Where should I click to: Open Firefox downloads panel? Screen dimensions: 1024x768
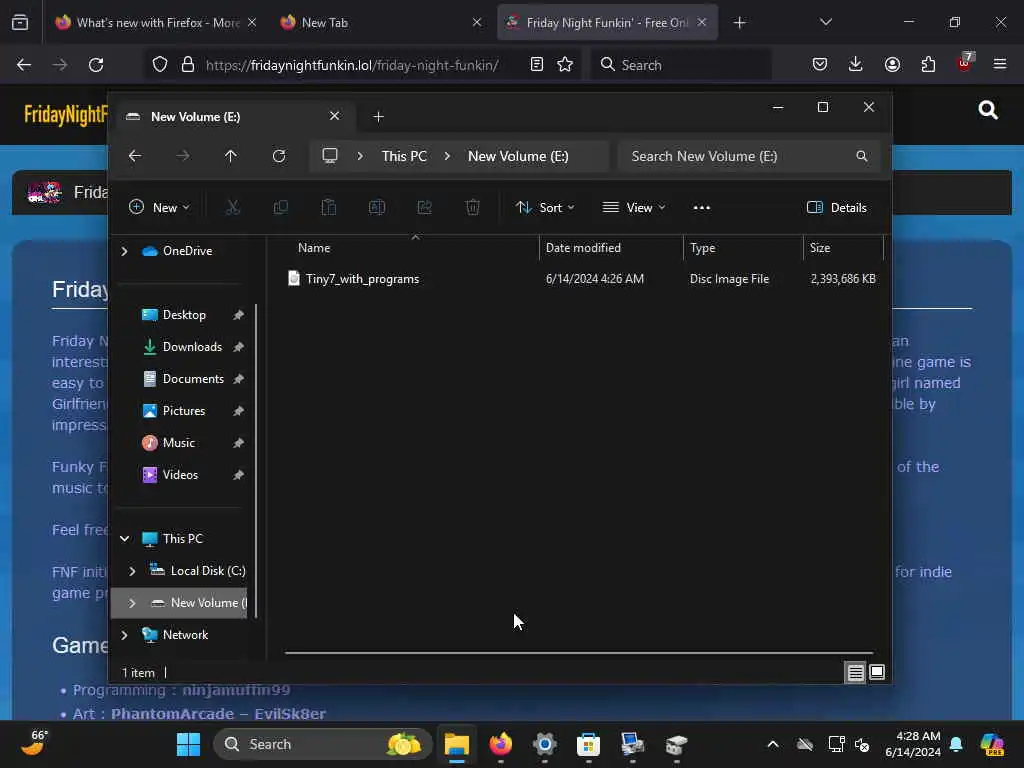[856, 65]
